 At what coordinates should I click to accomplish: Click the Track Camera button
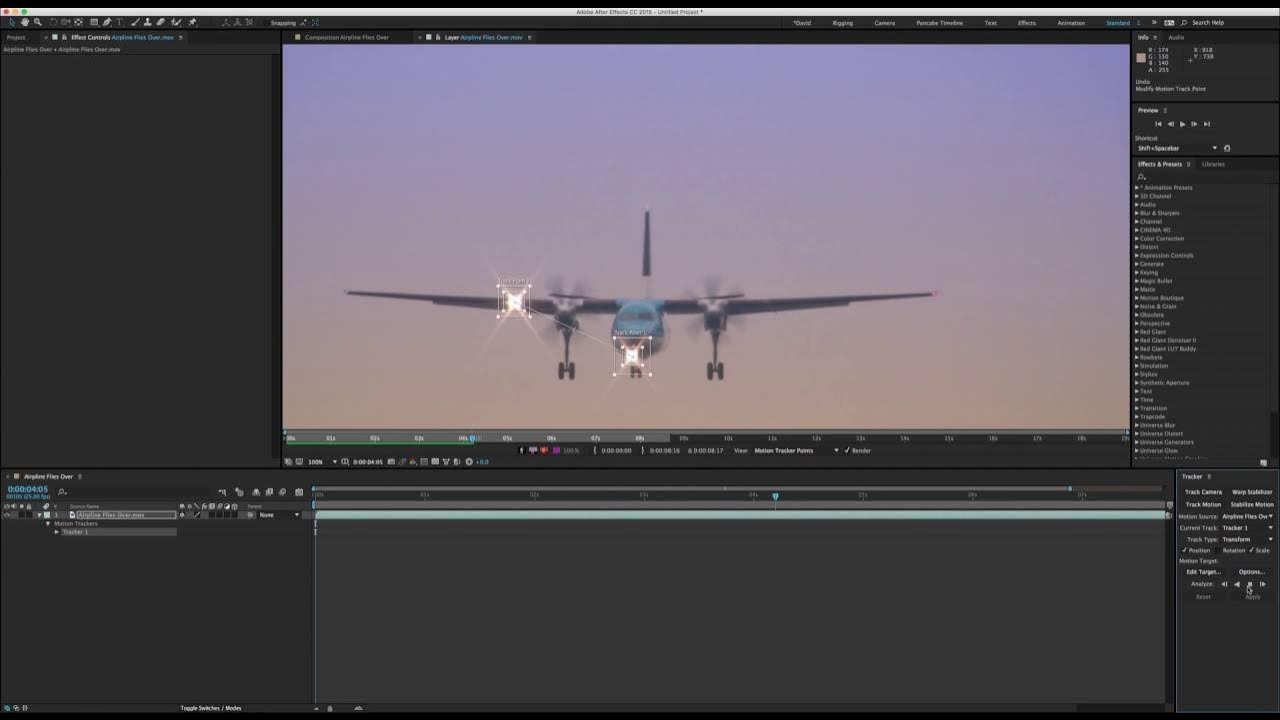[1203, 492]
